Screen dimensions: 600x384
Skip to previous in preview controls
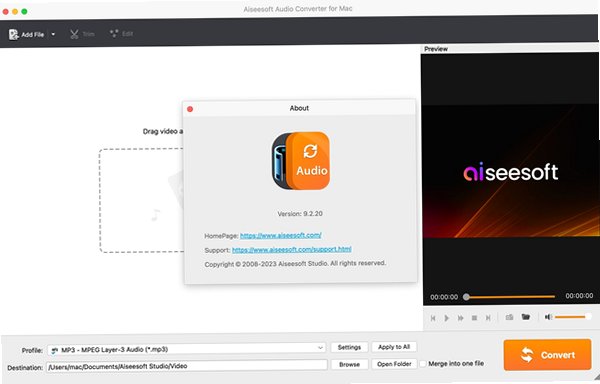(433, 318)
